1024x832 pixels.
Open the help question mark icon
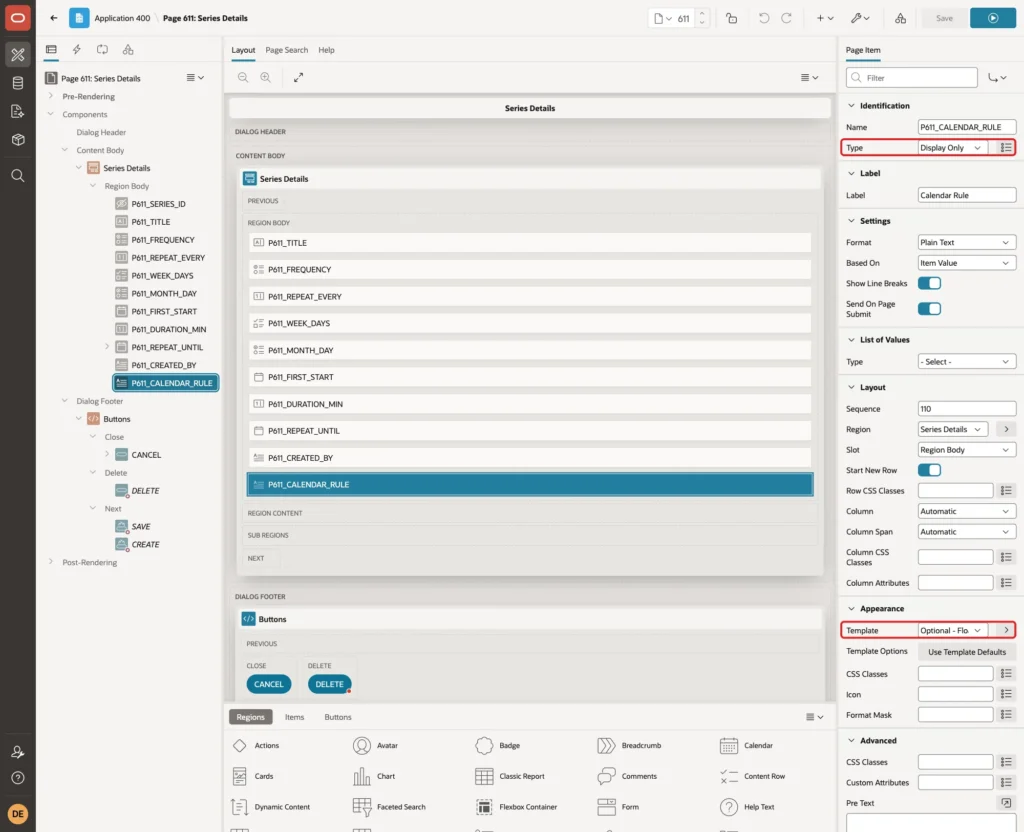(18, 778)
